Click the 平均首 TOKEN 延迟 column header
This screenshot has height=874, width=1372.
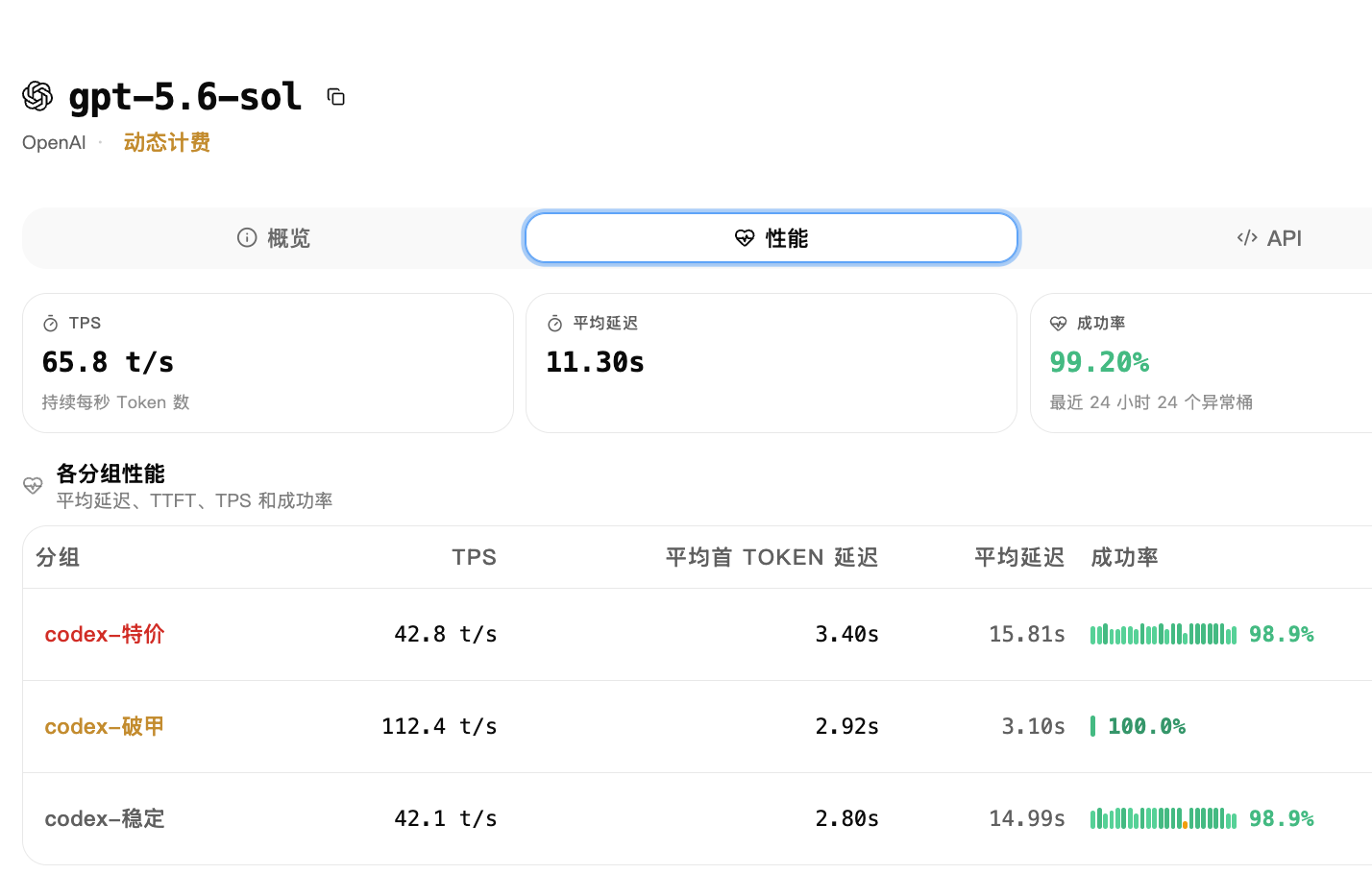(x=772, y=558)
